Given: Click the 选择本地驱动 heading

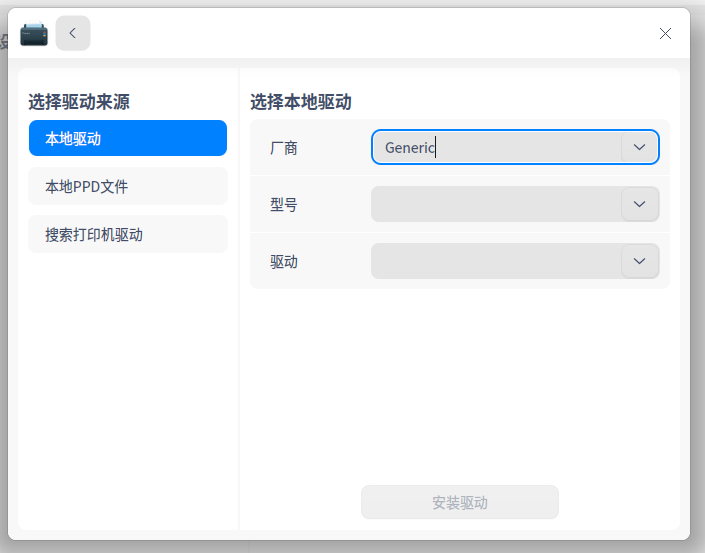Looking at the screenshot, I should 301,101.
